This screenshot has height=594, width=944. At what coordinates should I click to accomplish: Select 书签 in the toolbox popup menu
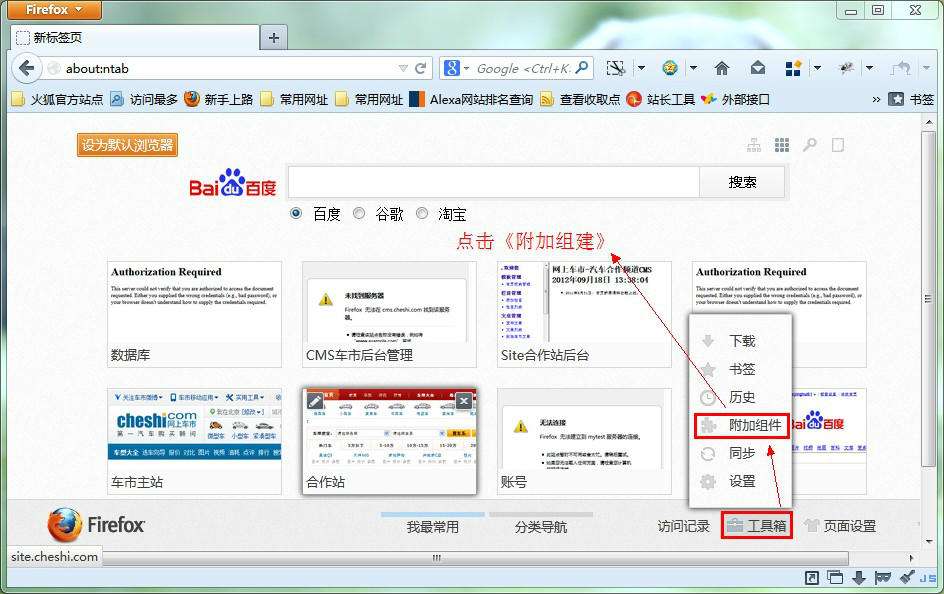click(x=741, y=369)
